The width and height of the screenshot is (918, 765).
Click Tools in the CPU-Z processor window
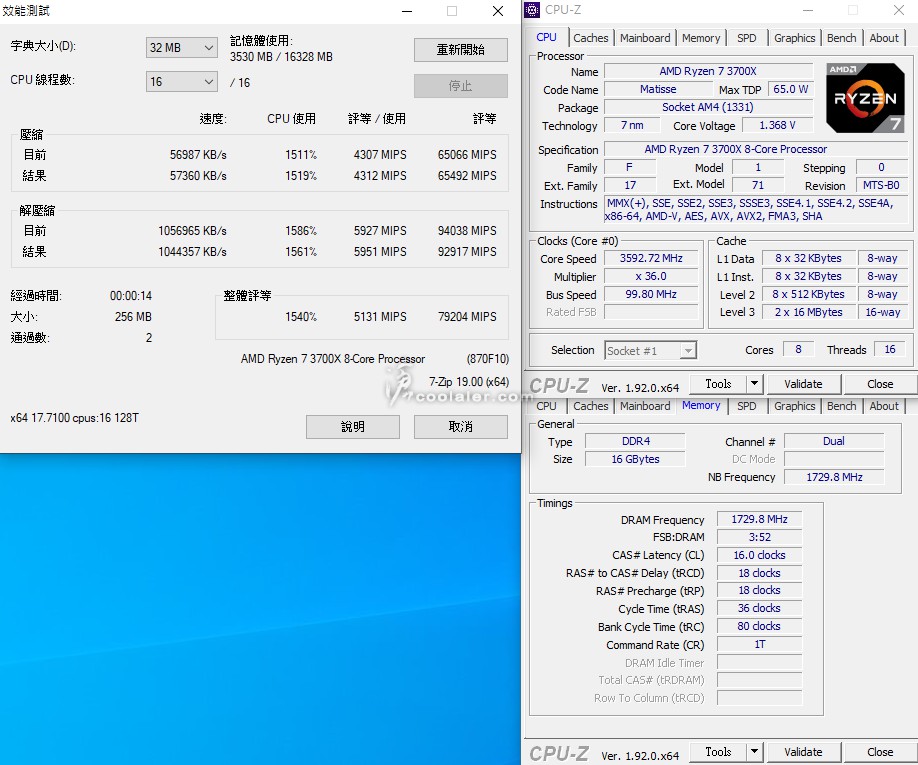coord(718,384)
